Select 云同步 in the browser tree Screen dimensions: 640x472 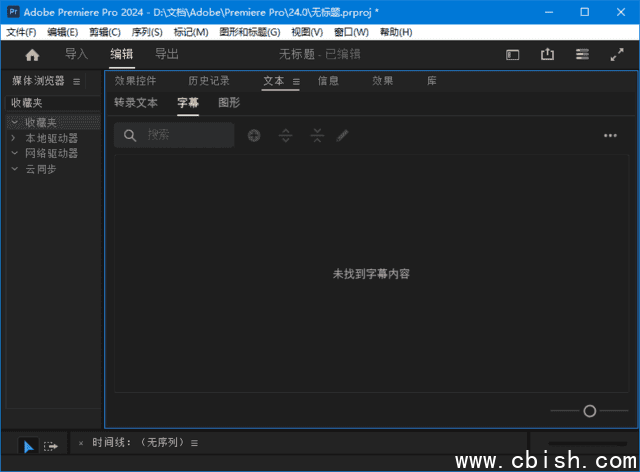coord(41,169)
